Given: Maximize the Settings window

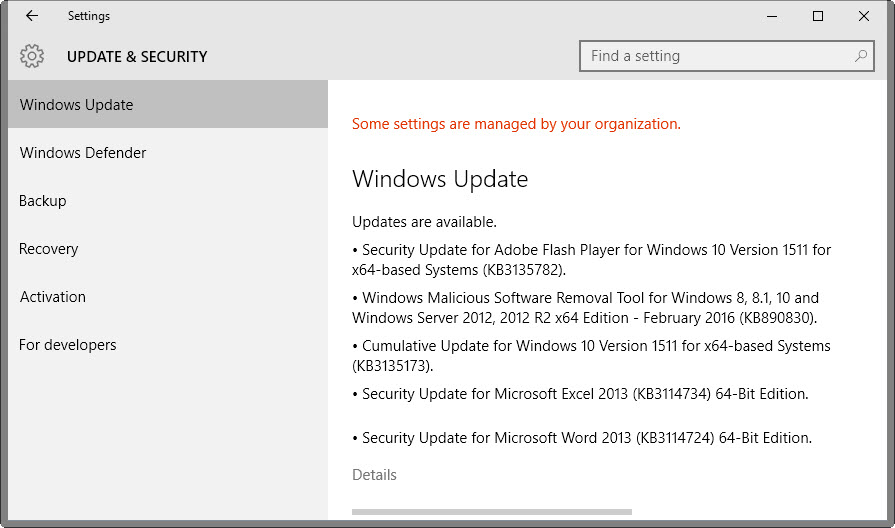Looking at the screenshot, I should click(818, 16).
